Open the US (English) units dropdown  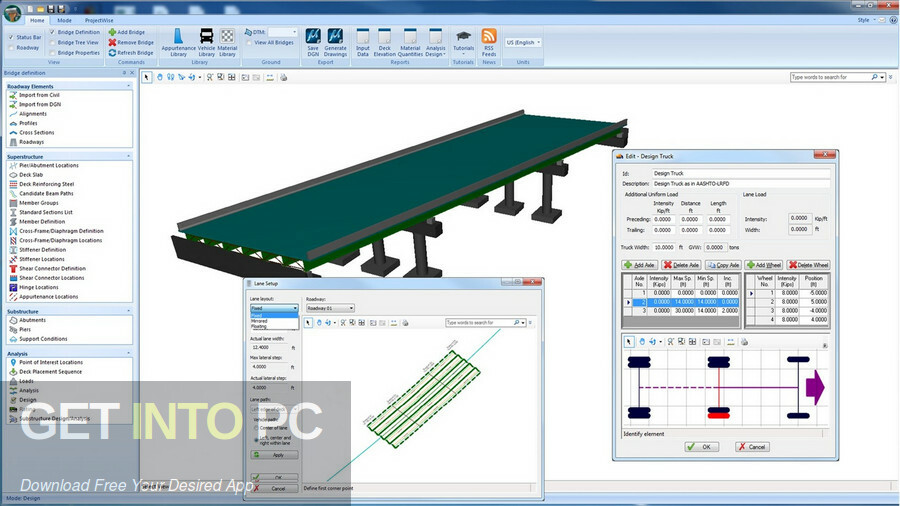(x=523, y=42)
